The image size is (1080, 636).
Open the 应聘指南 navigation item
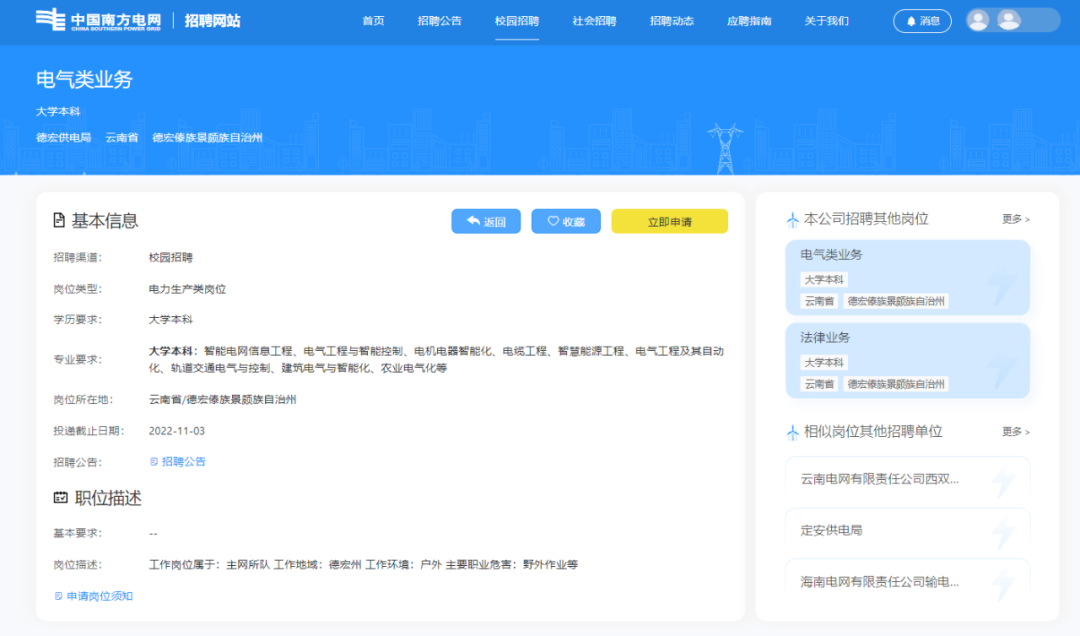point(749,21)
